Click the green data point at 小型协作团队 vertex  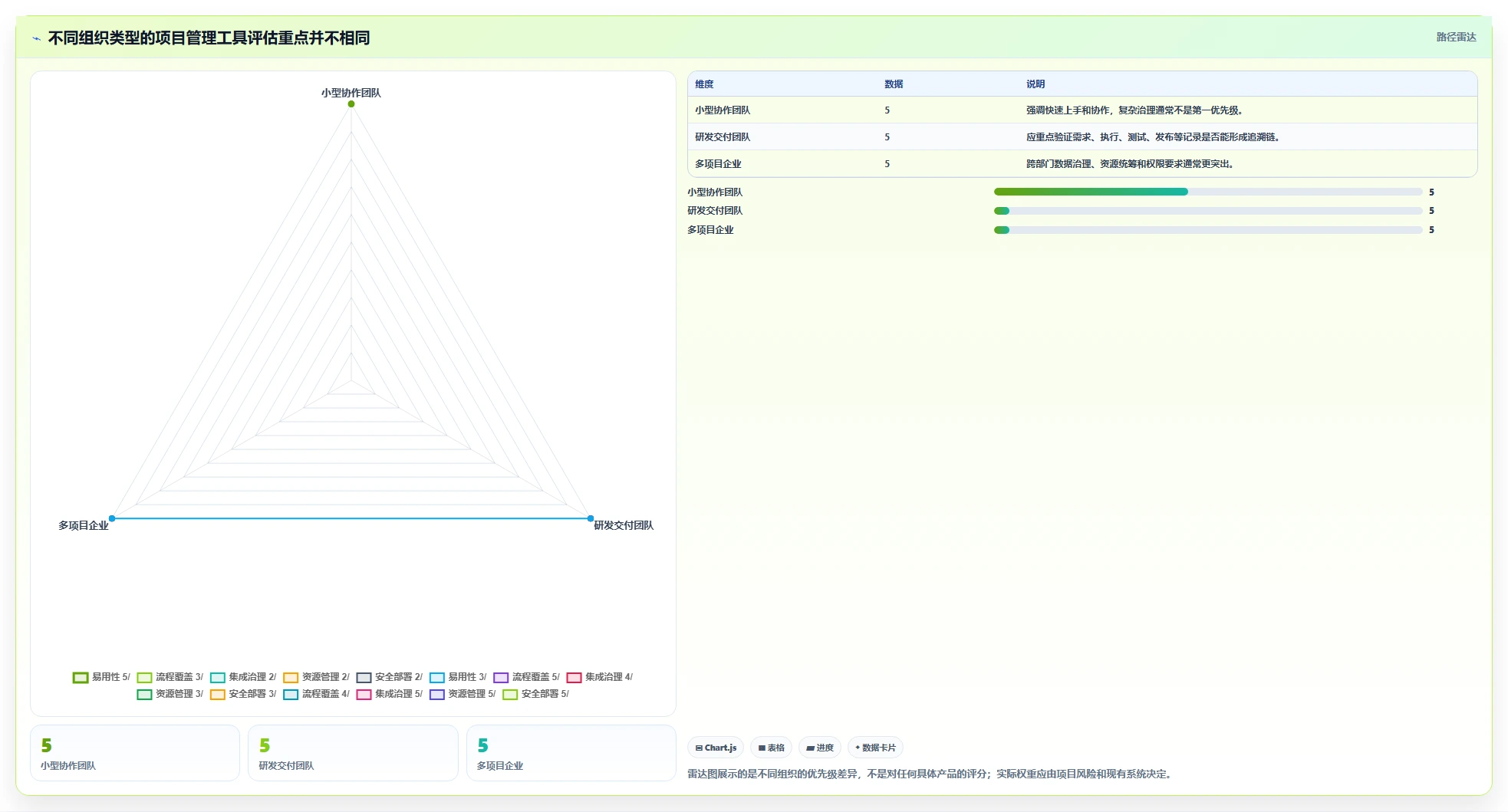coord(351,104)
